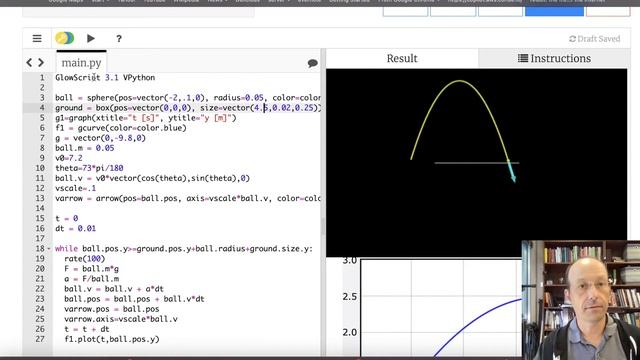Click line 13 varrow arrow definition
Image resolution: width=640 pixels, height=360 pixels.
tap(188, 198)
